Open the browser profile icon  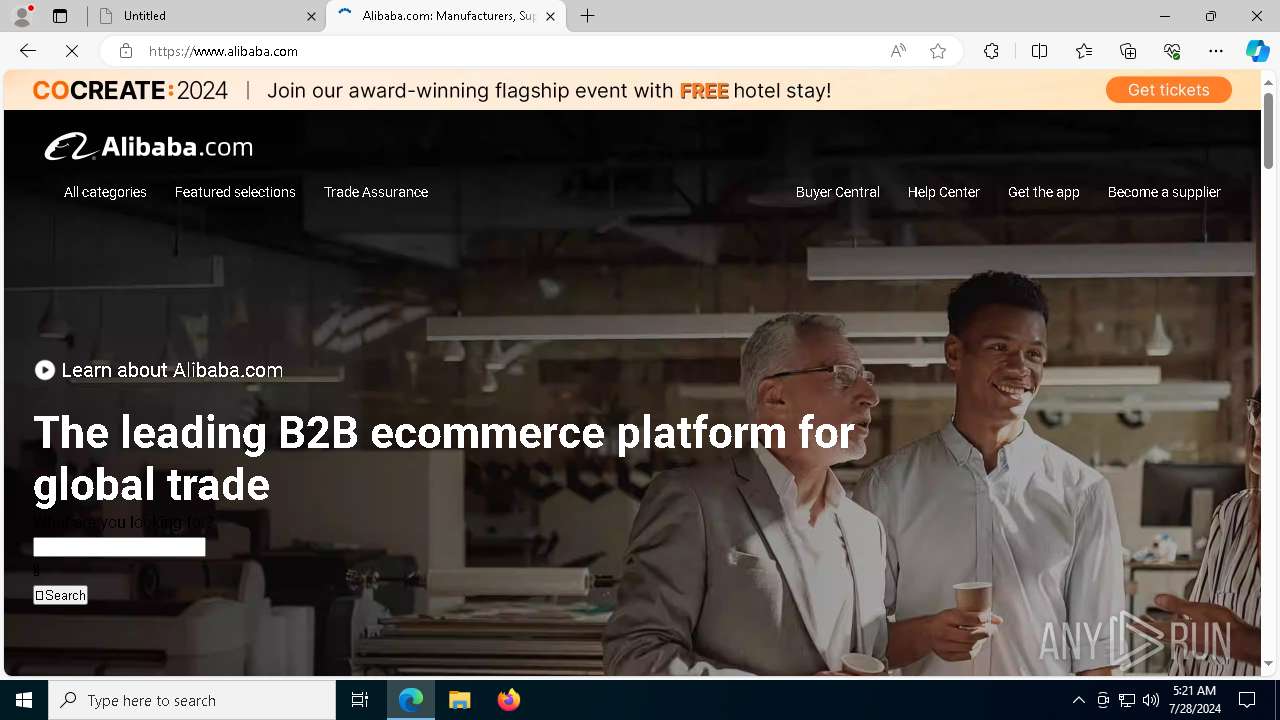[x=22, y=16]
